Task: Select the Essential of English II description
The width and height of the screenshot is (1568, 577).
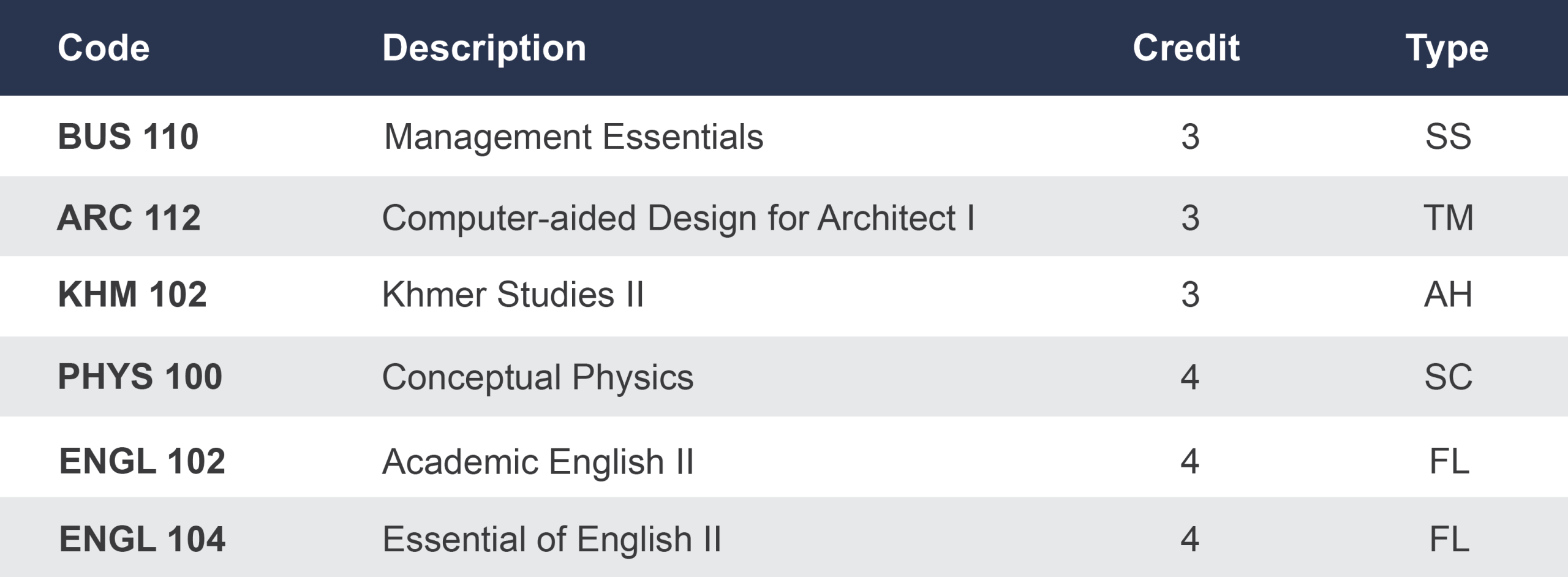Action: pos(552,539)
